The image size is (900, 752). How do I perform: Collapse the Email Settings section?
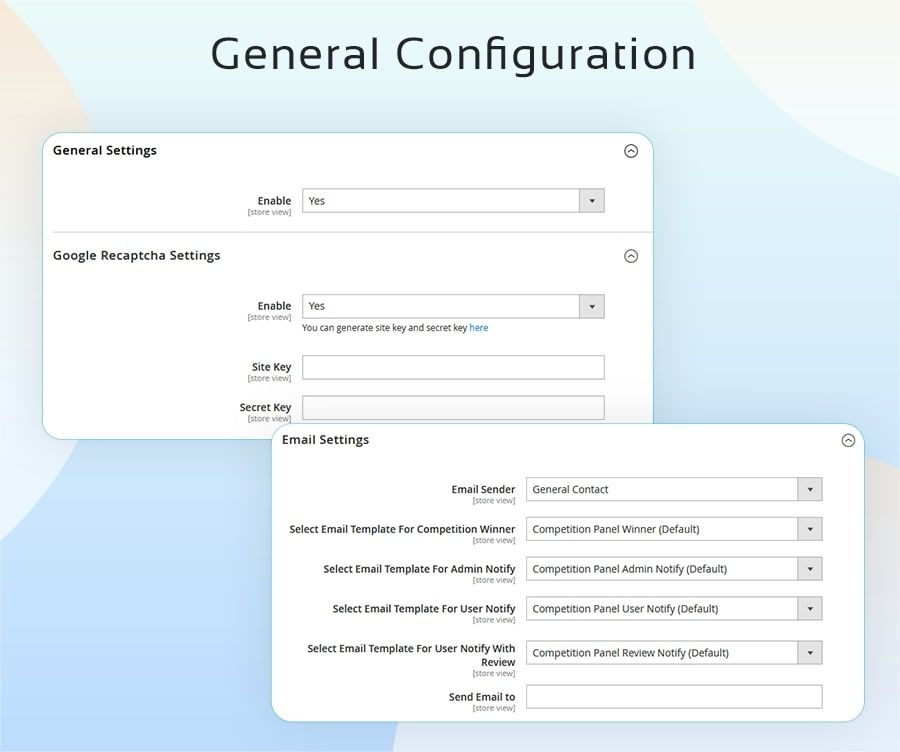pos(848,440)
